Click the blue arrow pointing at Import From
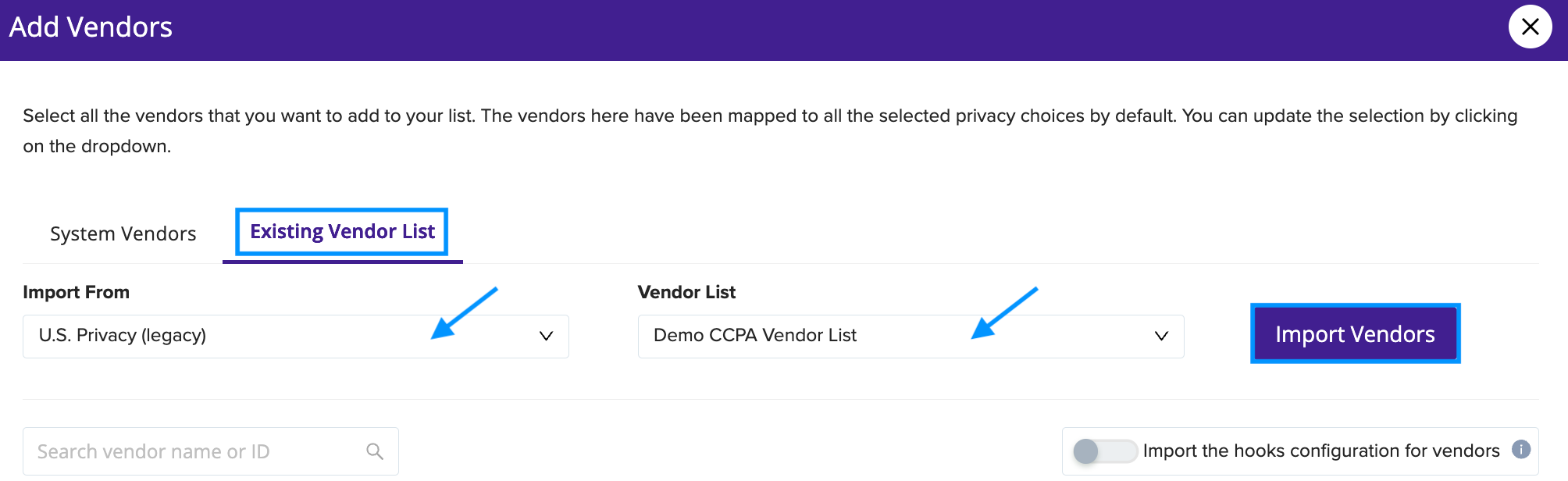The width and height of the screenshot is (1568, 481). click(464, 313)
